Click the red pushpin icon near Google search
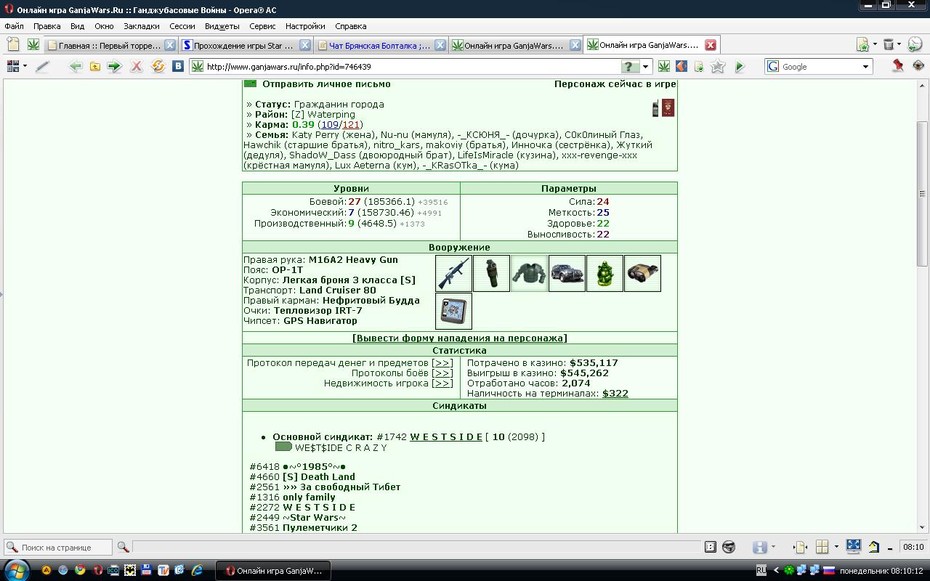930x581 pixels. click(898, 66)
